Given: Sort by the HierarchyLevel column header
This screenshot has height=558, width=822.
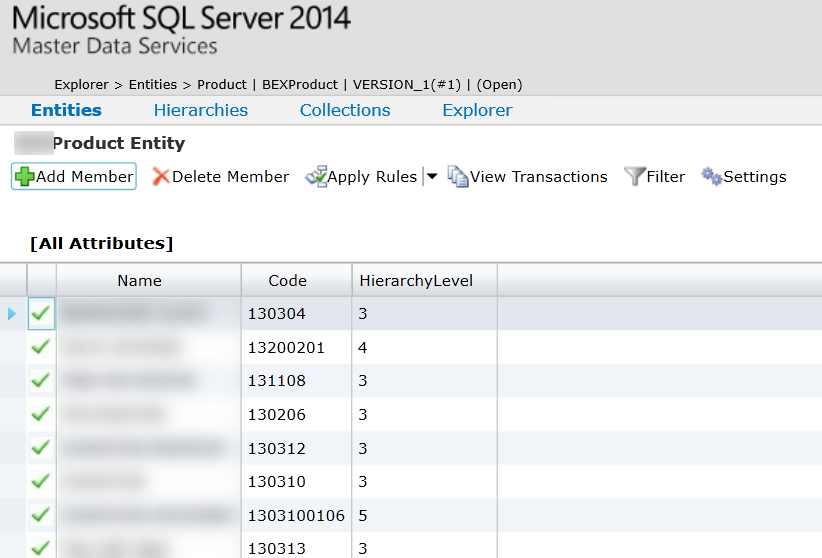Looking at the screenshot, I should [x=425, y=281].
